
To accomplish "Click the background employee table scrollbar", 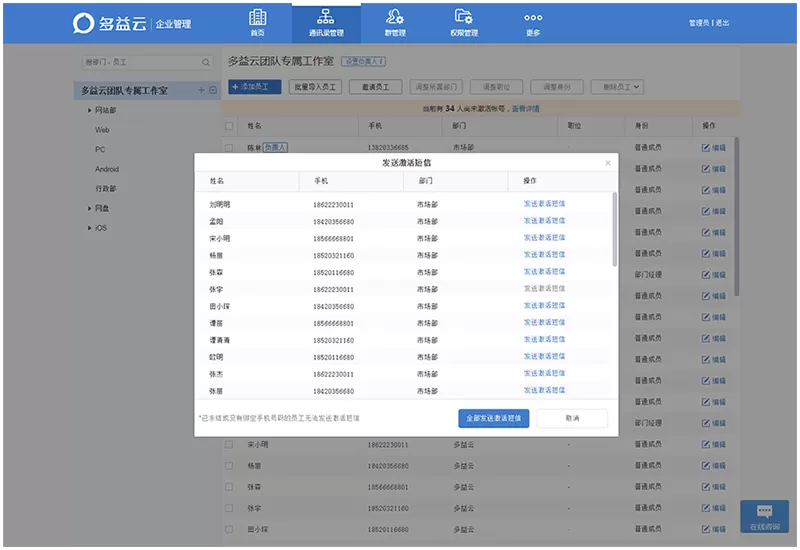I will (x=736, y=216).
